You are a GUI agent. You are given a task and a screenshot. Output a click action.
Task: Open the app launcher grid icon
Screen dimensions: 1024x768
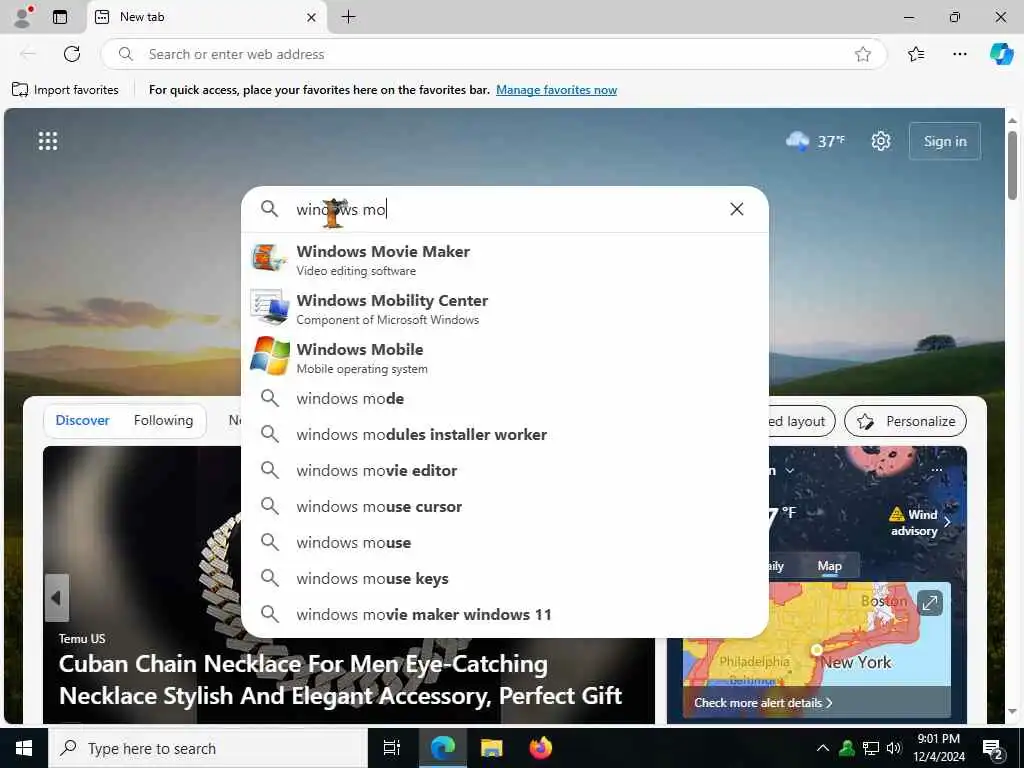click(48, 141)
